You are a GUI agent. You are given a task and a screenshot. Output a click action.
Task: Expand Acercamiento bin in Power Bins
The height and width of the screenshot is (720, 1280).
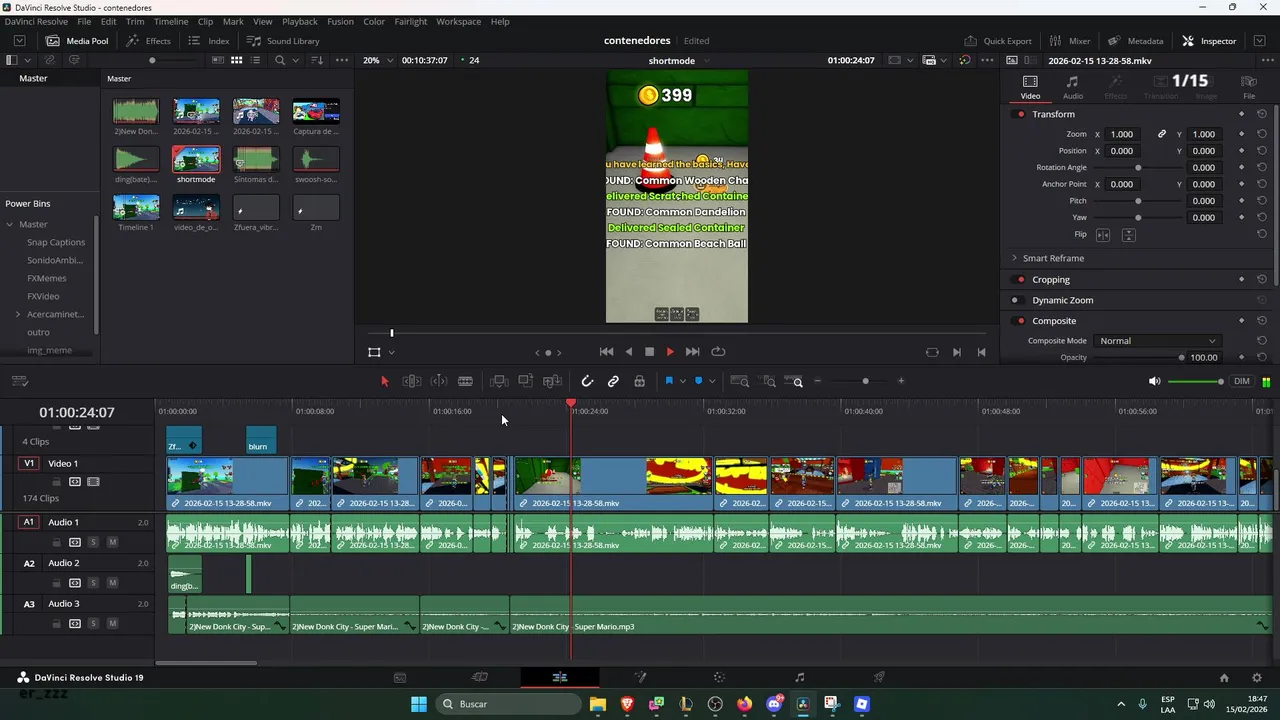coord(18,314)
